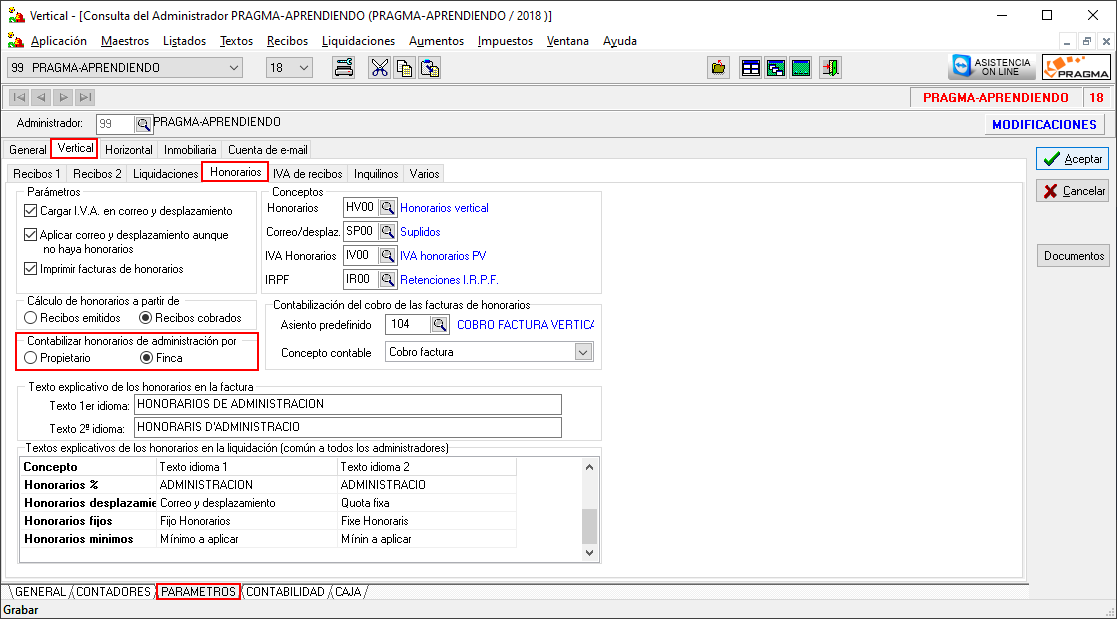
Task: Open lookup for Honorarios concept HV00
Action: click(x=387, y=208)
